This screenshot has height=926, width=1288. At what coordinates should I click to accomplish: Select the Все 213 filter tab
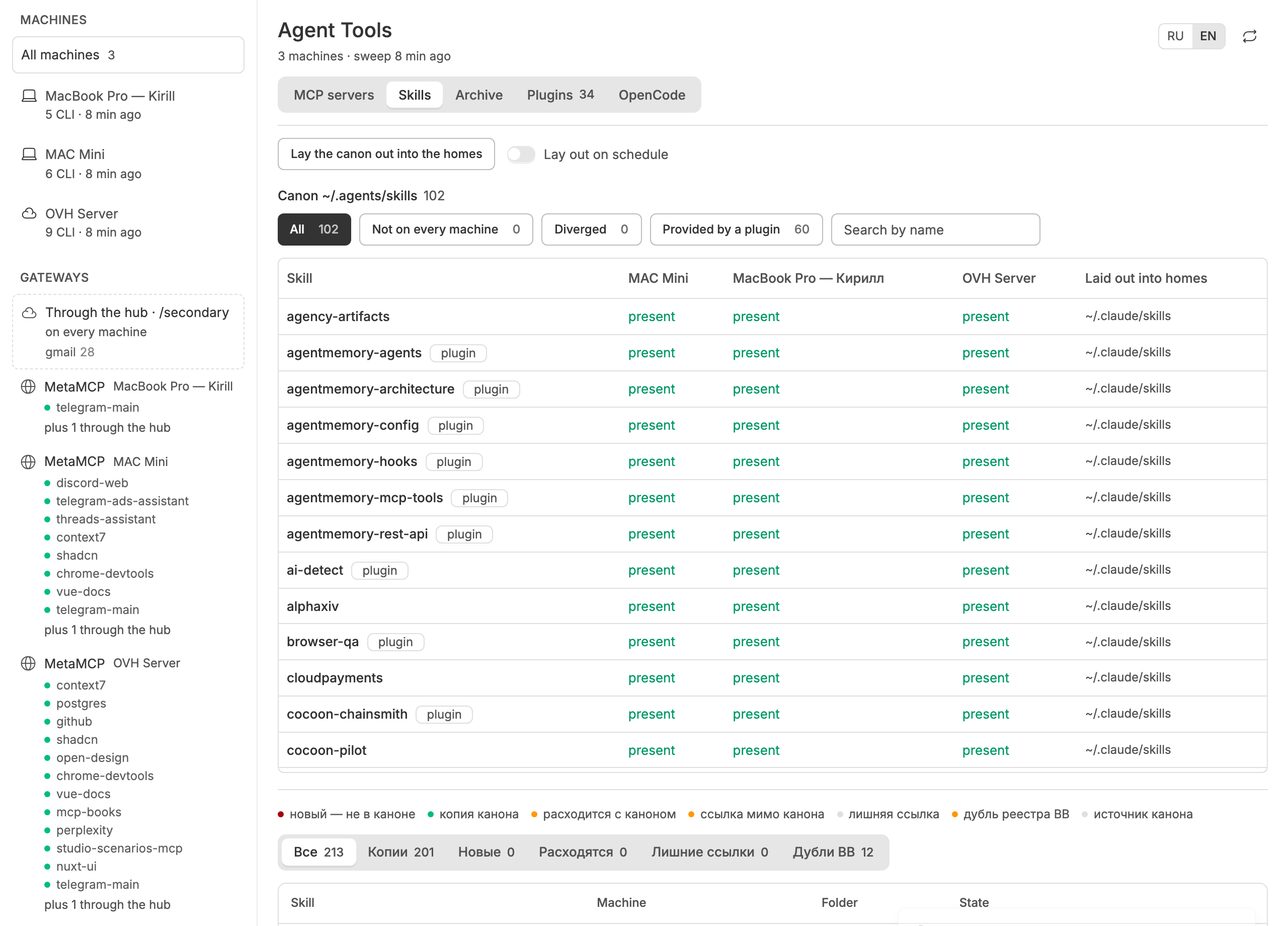(x=318, y=852)
